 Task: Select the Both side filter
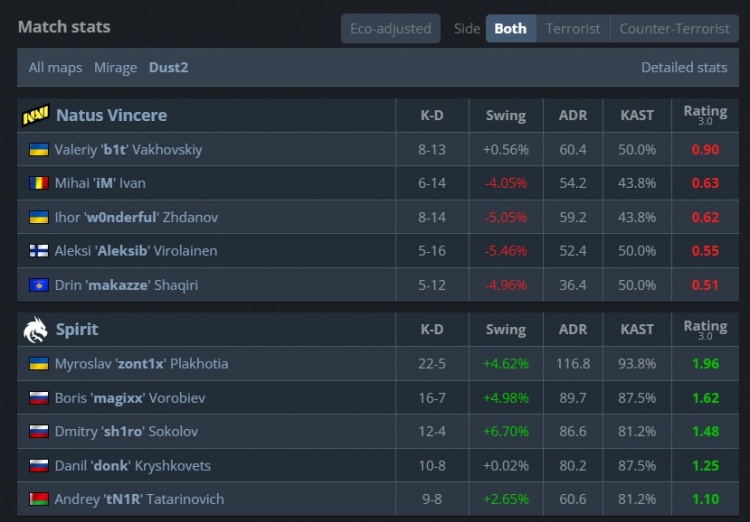point(510,28)
